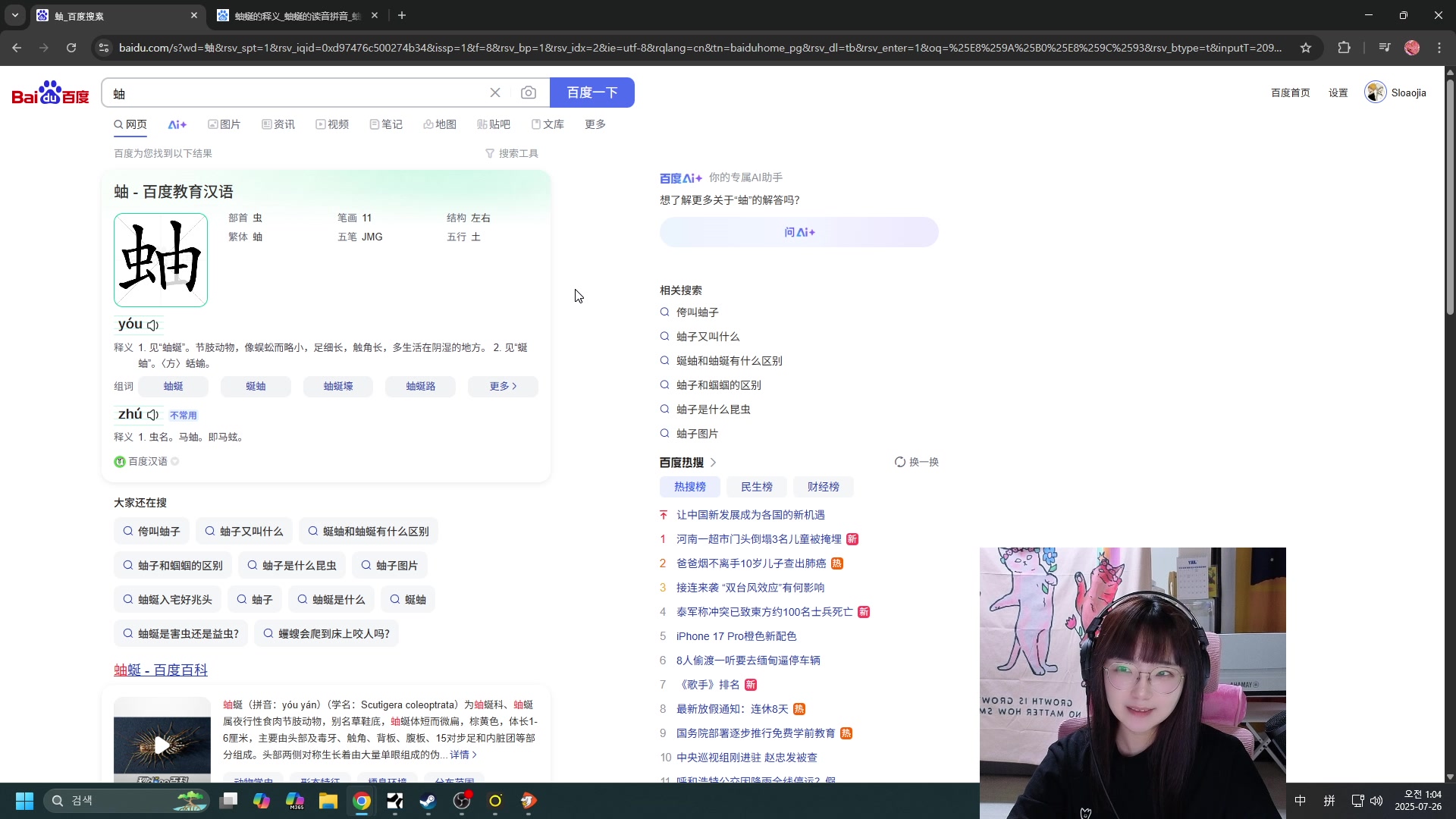Viewport: 1456px width, 819px height.
Task: Click 蚰蜒入宅好兆头 suggestion chip
Action: click(x=168, y=599)
